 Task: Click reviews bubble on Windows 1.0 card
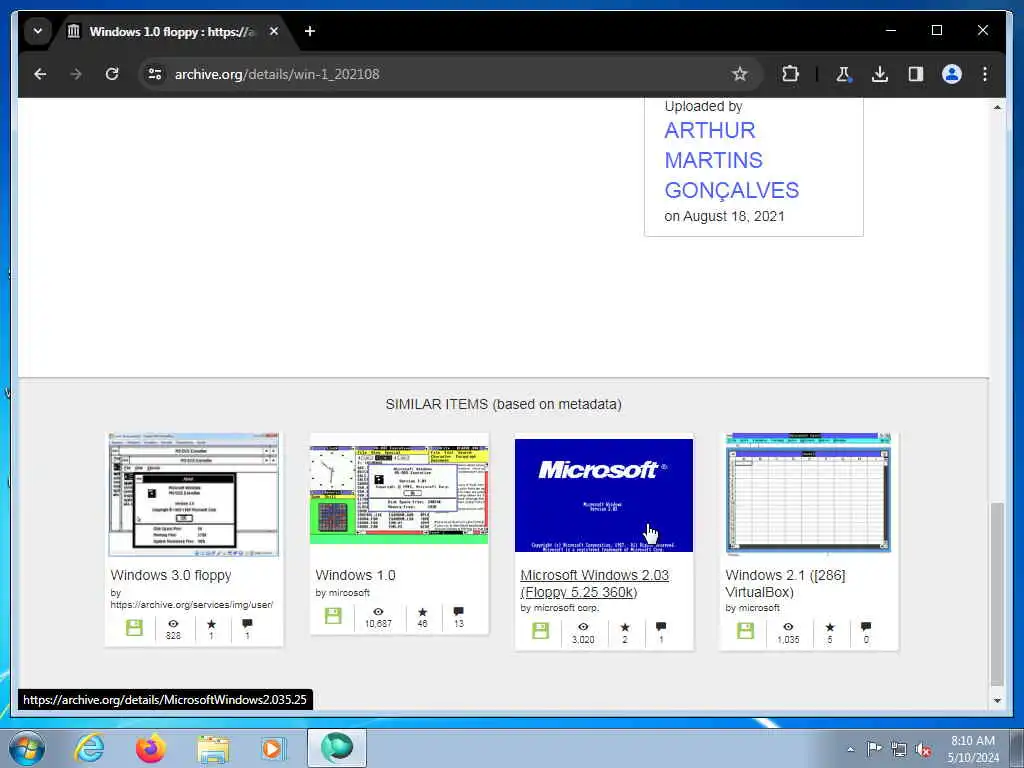point(458,612)
